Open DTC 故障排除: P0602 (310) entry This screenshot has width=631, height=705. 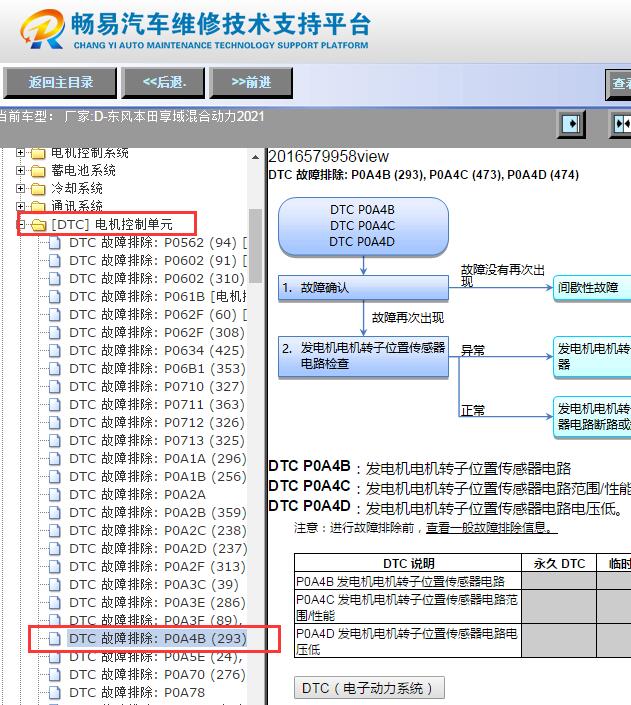[157, 279]
